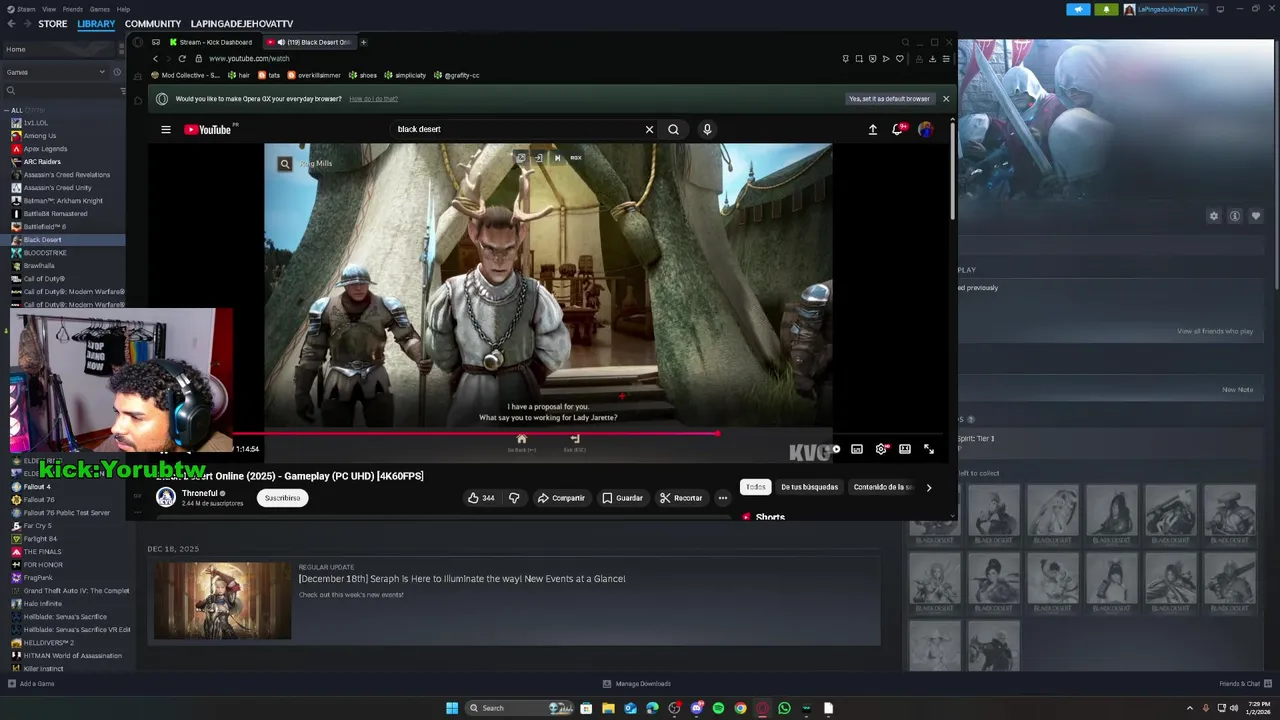Switch player to theater mode
Screen dimensions: 1280x720
905,449
